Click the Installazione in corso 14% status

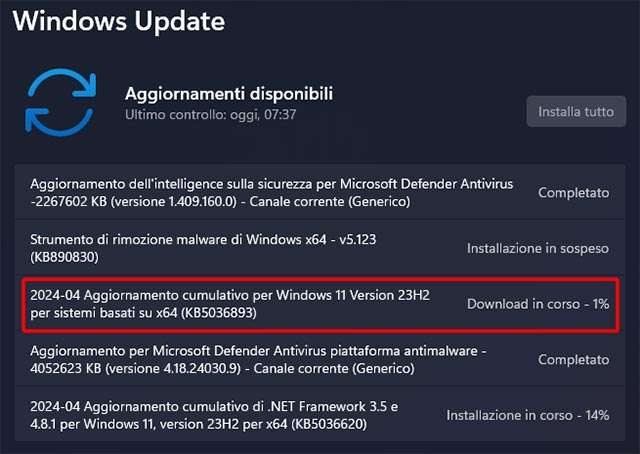point(528,415)
